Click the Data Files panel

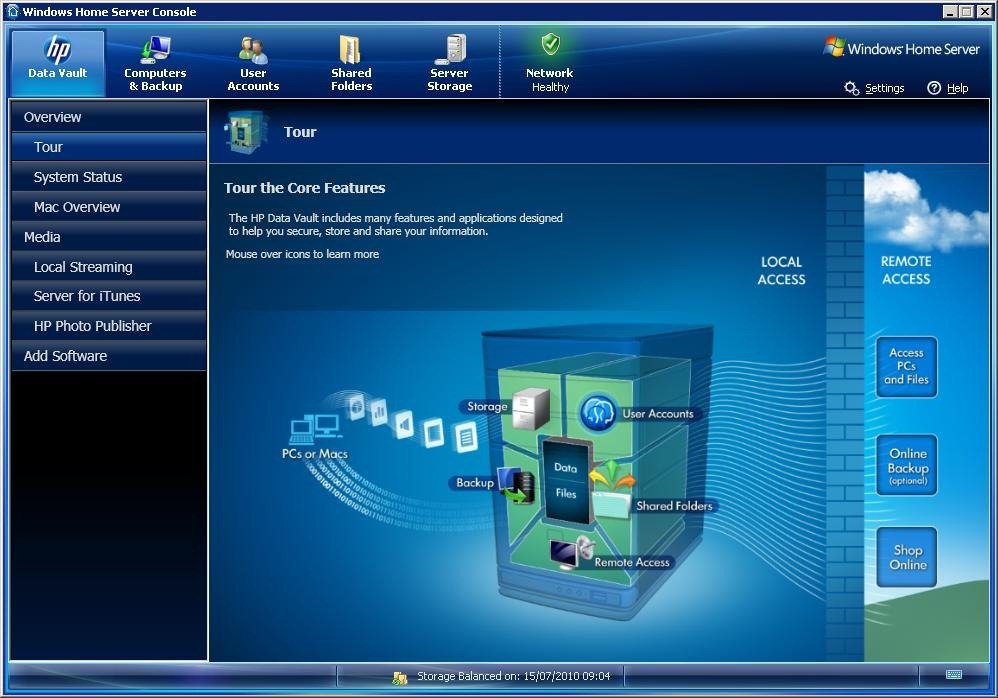[x=565, y=480]
